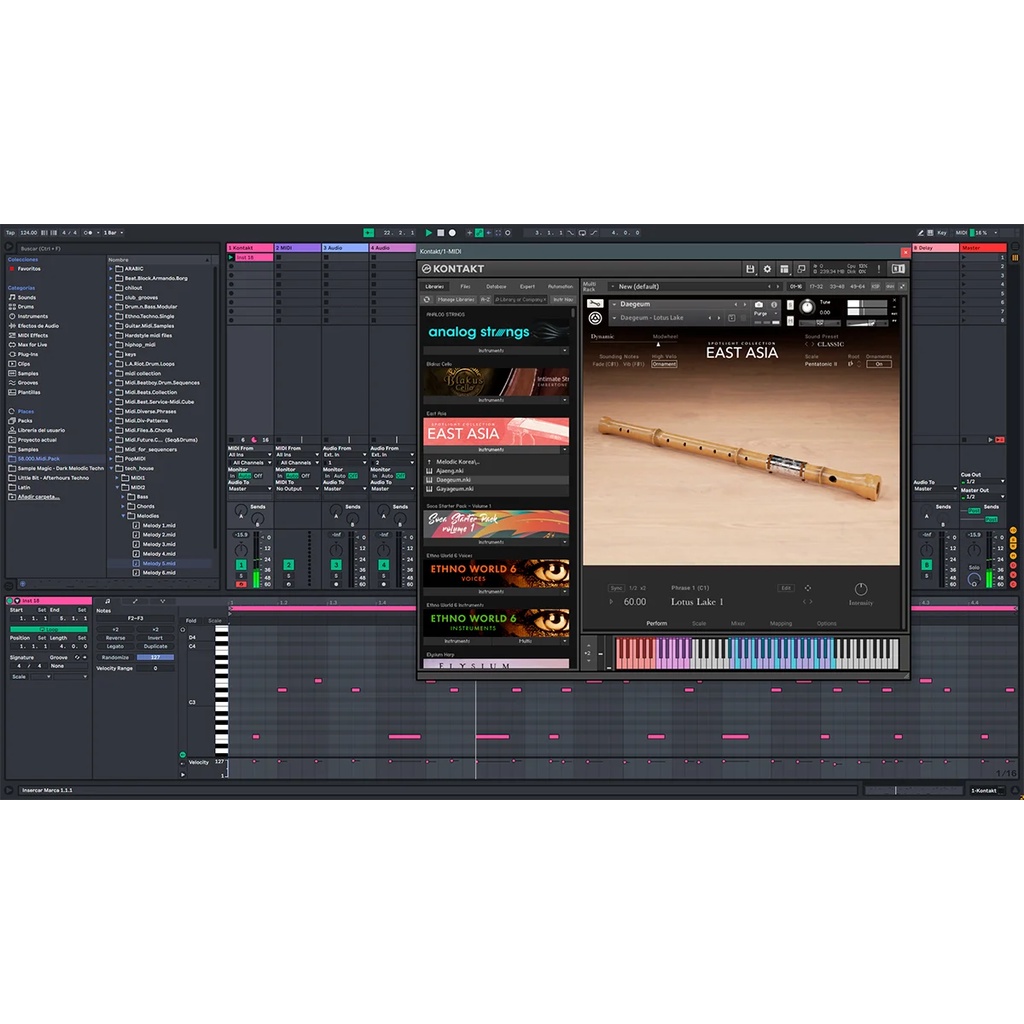Click the Kontakt exclamation panic button
The height and width of the screenshot is (1024, 1024).
[x=879, y=269]
